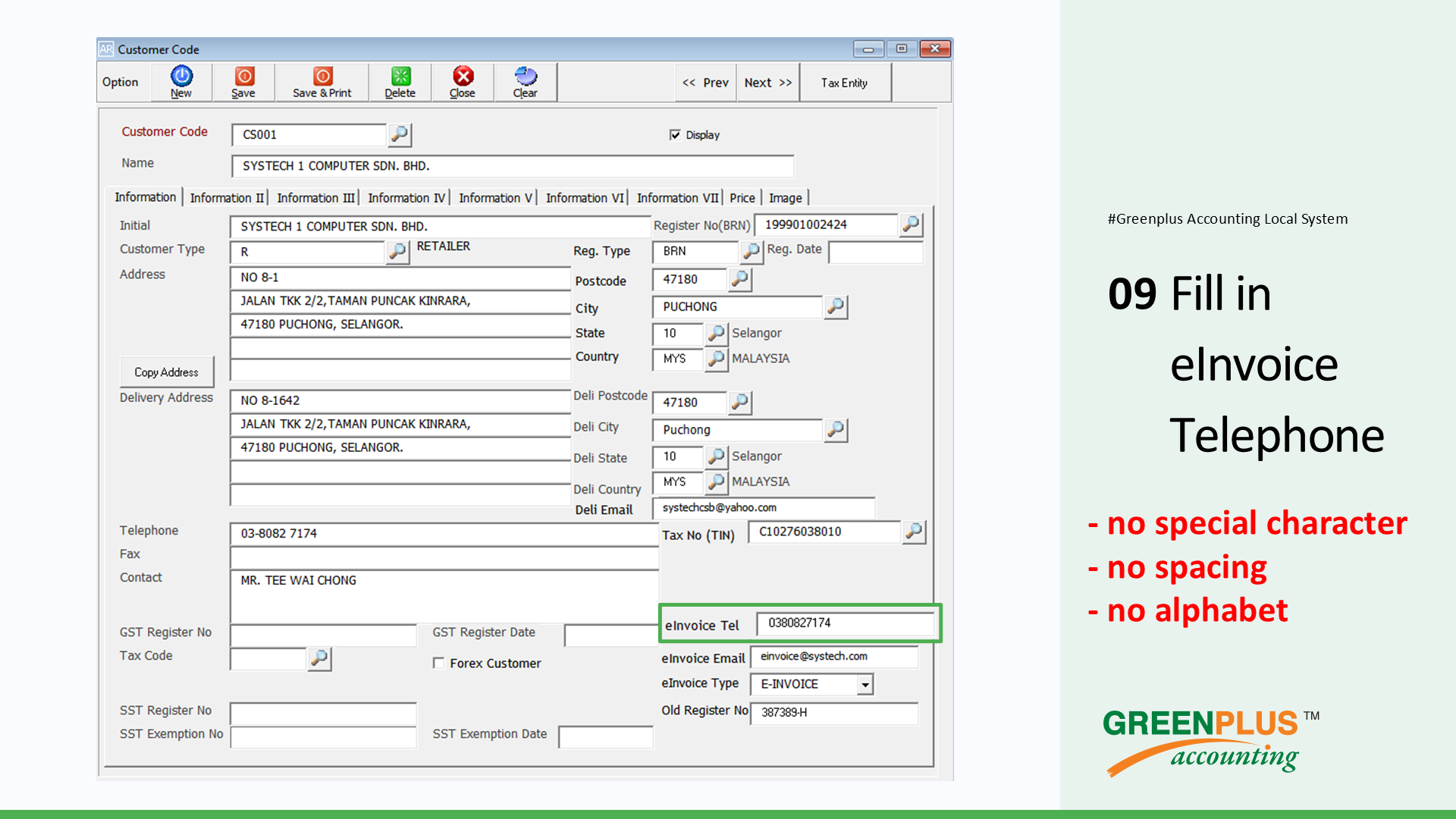This screenshot has width=1456, height=819.
Task: Click the Customer Code field CS001
Action: (309, 135)
